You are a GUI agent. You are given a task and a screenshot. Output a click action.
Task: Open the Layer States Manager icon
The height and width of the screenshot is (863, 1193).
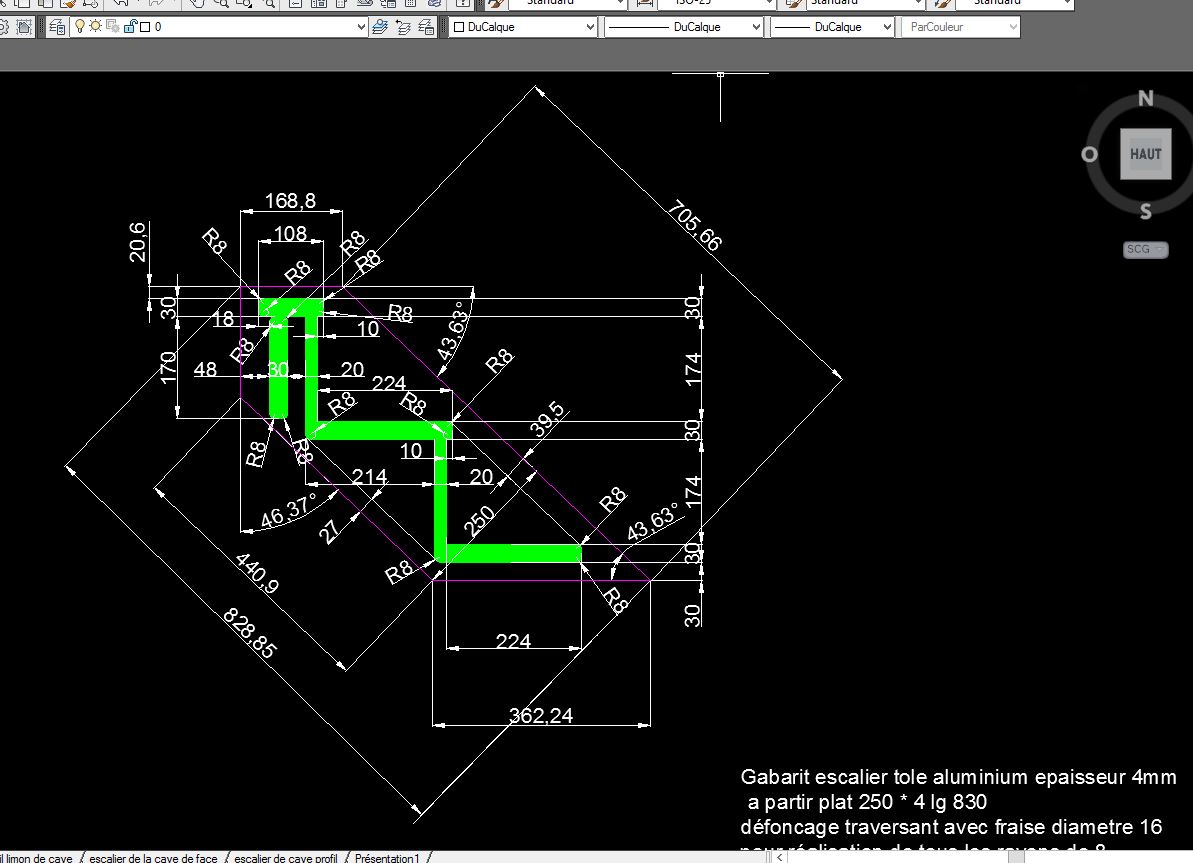pos(425,27)
